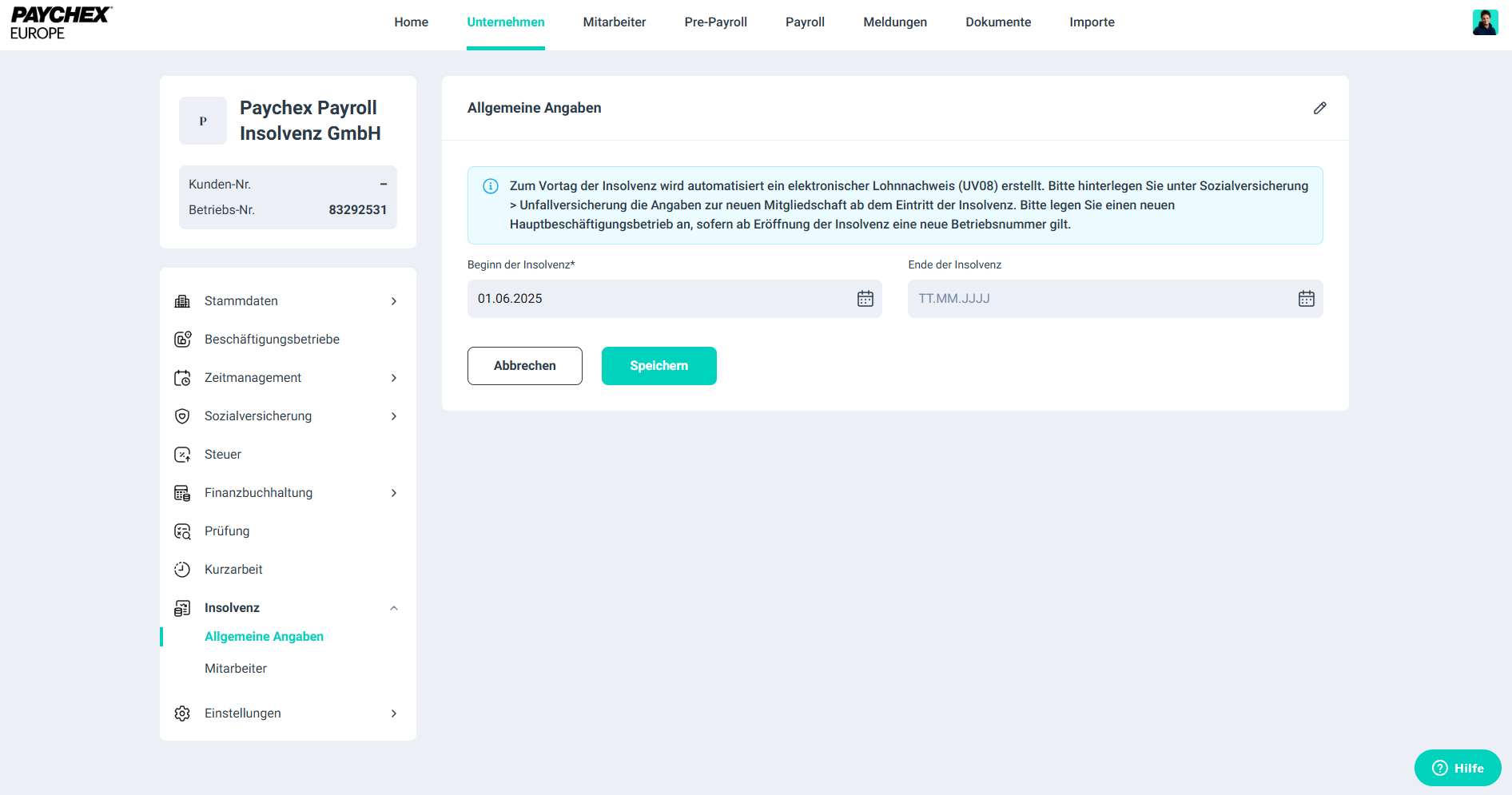Open calendar picker for Beginn der Insolvenz
1512x795 pixels.
click(x=865, y=299)
